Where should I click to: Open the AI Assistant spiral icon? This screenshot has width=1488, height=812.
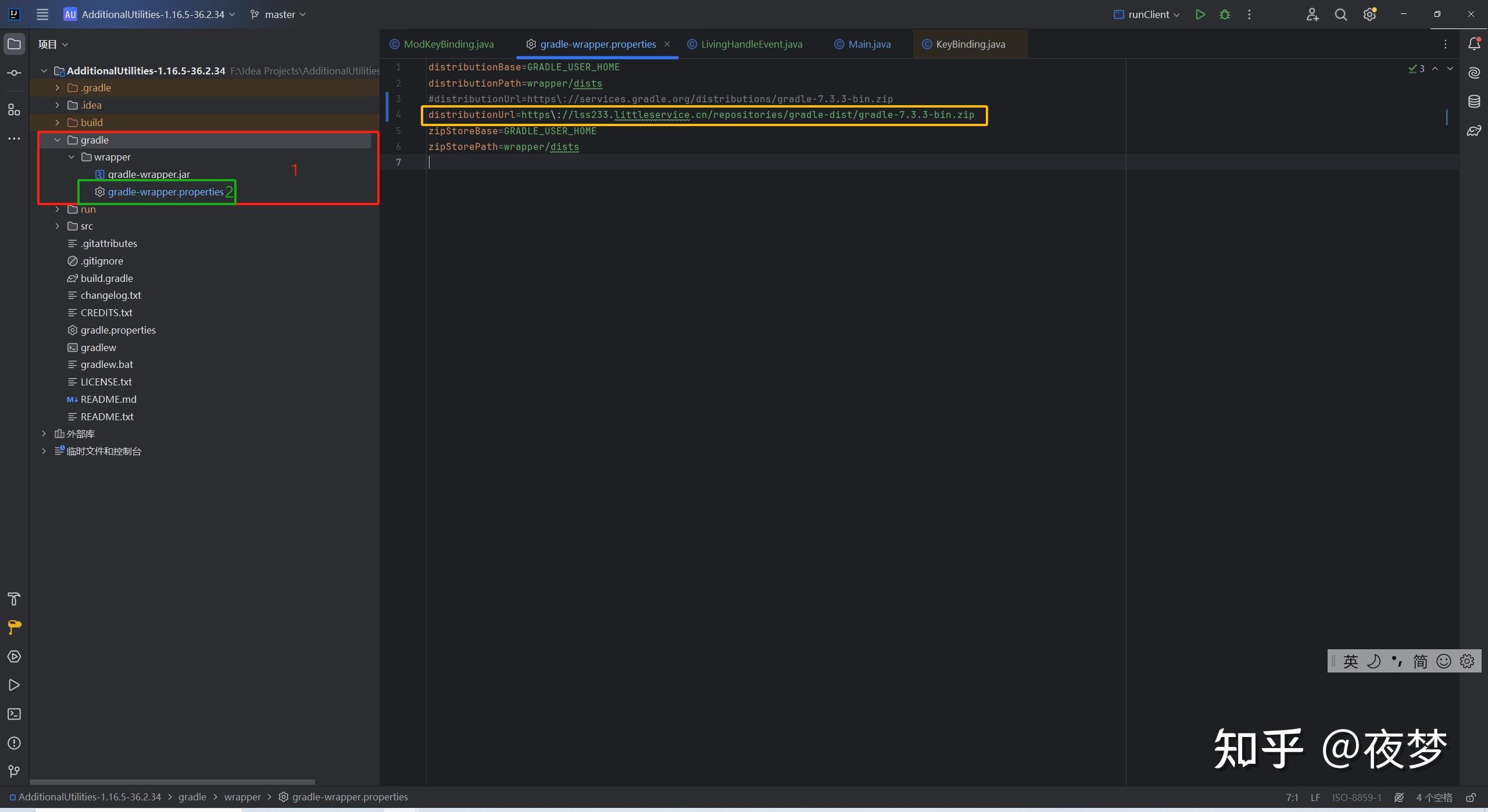(x=1474, y=73)
